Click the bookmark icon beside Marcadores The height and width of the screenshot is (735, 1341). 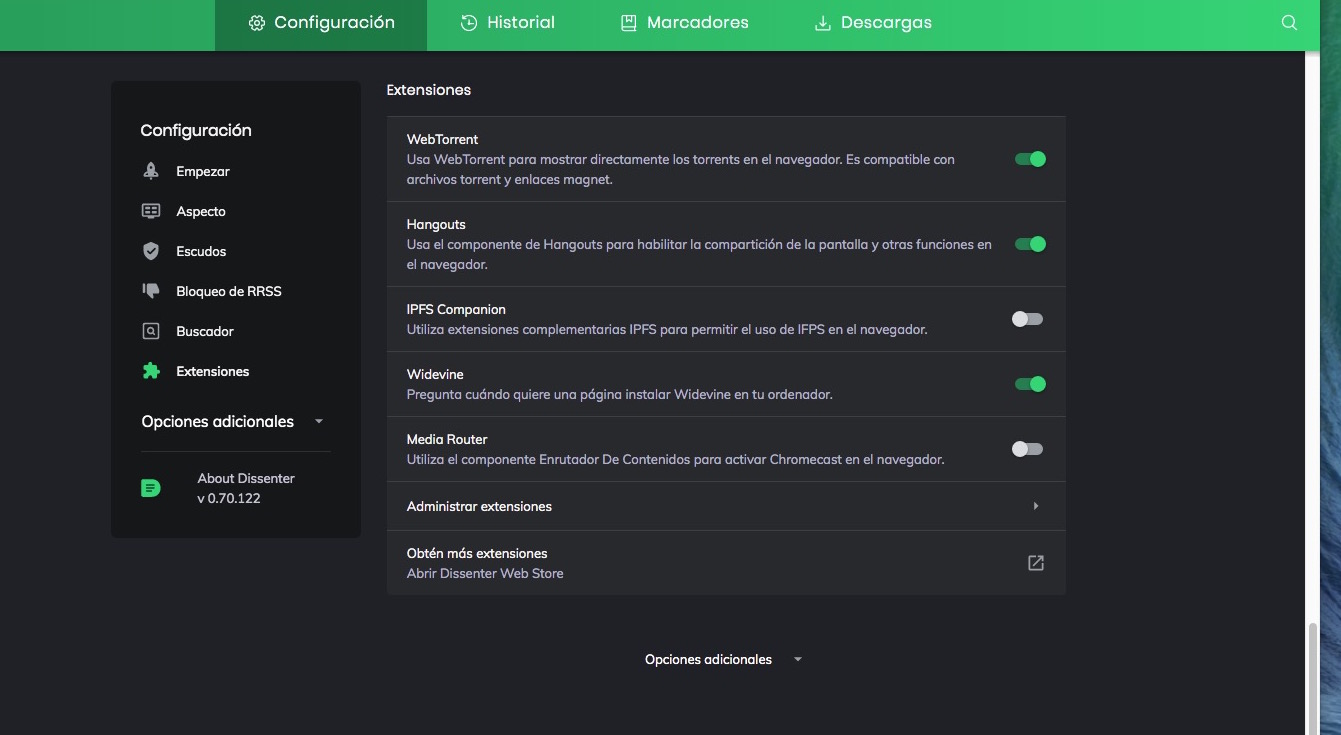629,23
